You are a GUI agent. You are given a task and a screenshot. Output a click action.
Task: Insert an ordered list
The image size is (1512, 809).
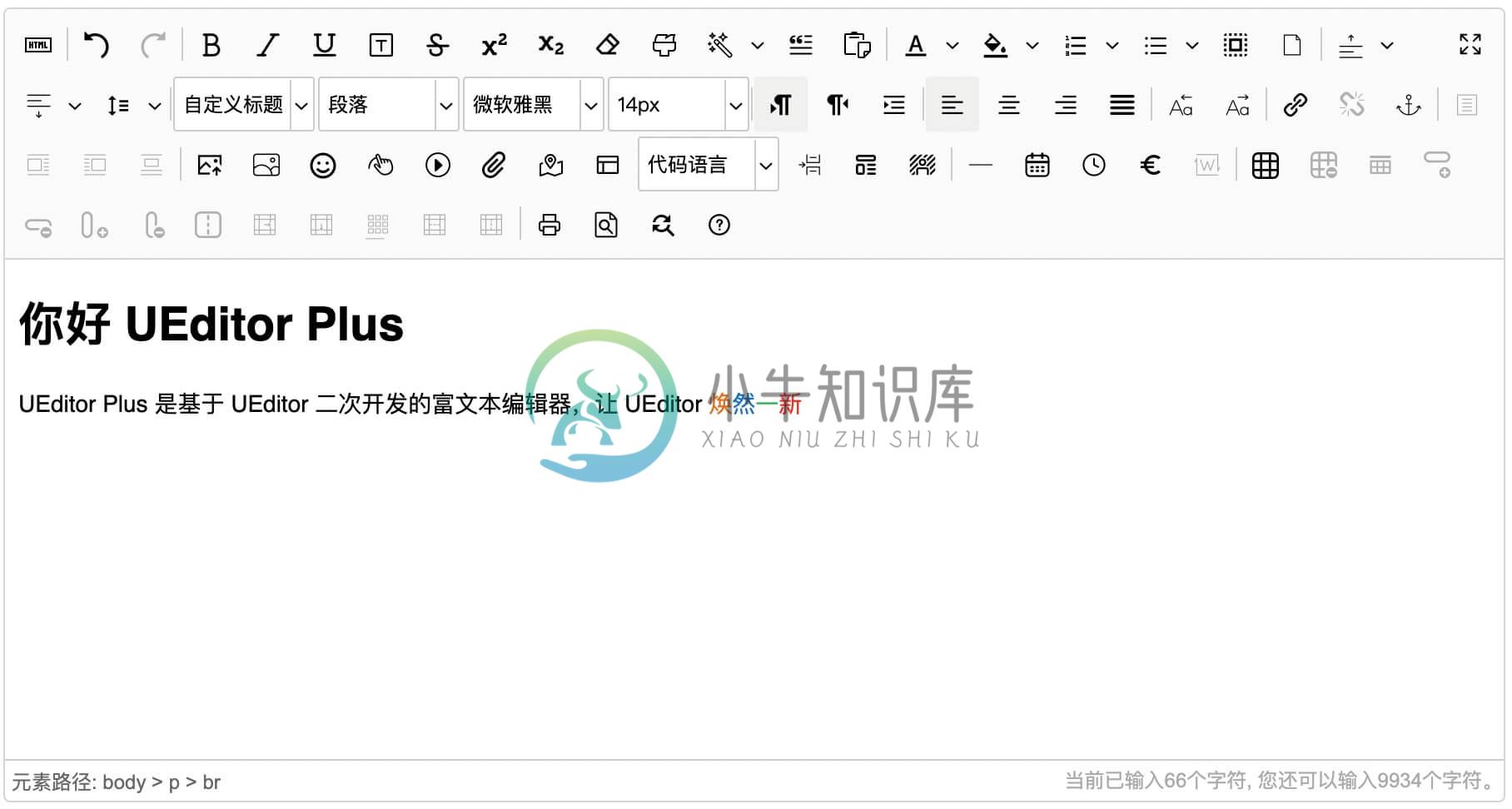click(1076, 45)
